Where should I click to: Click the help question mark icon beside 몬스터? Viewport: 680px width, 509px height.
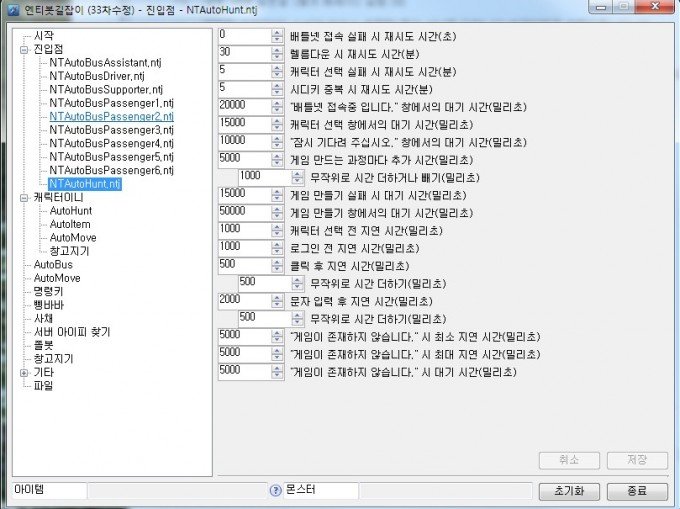point(276,491)
